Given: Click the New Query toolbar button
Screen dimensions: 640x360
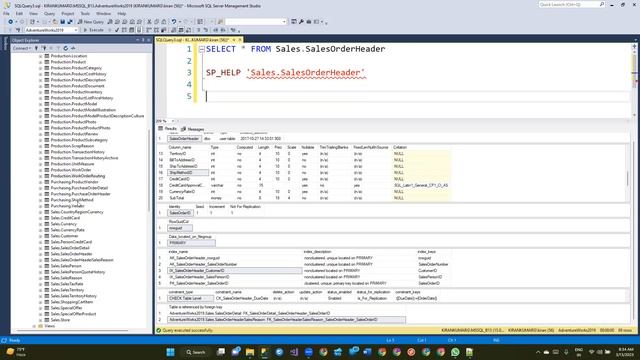Looking at the screenshot, I should tap(91, 22).
